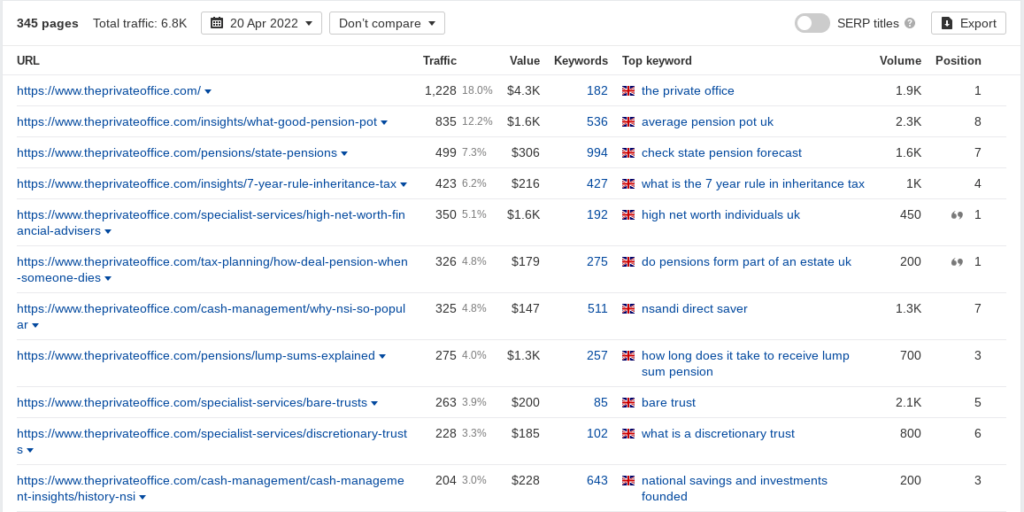Click the volume cell 2.3K
The width and height of the screenshot is (1024, 512).
(x=908, y=122)
